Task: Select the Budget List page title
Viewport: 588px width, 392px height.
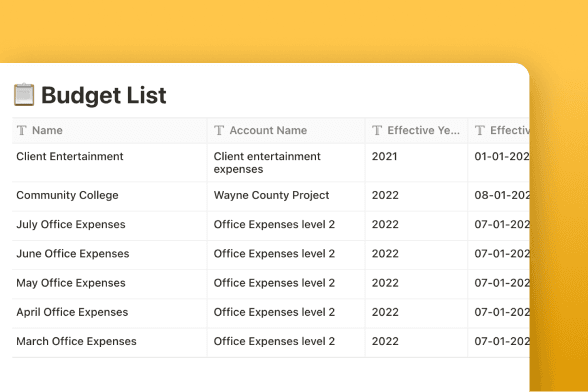Action: click(x=104, y=95)
